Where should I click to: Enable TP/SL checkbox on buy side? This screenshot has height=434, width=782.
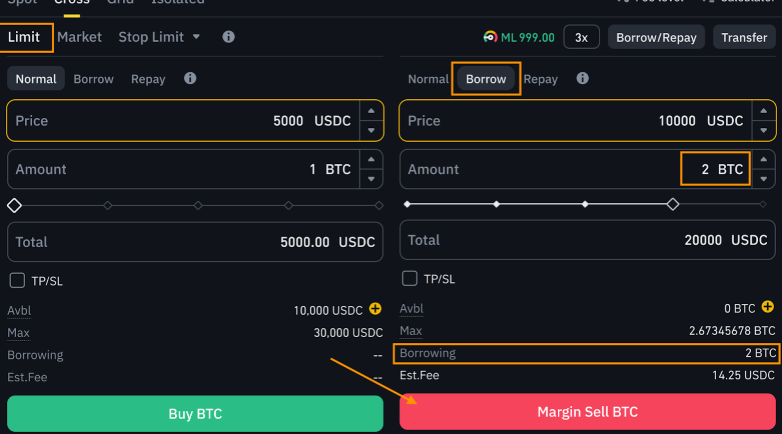pos(17,280)
